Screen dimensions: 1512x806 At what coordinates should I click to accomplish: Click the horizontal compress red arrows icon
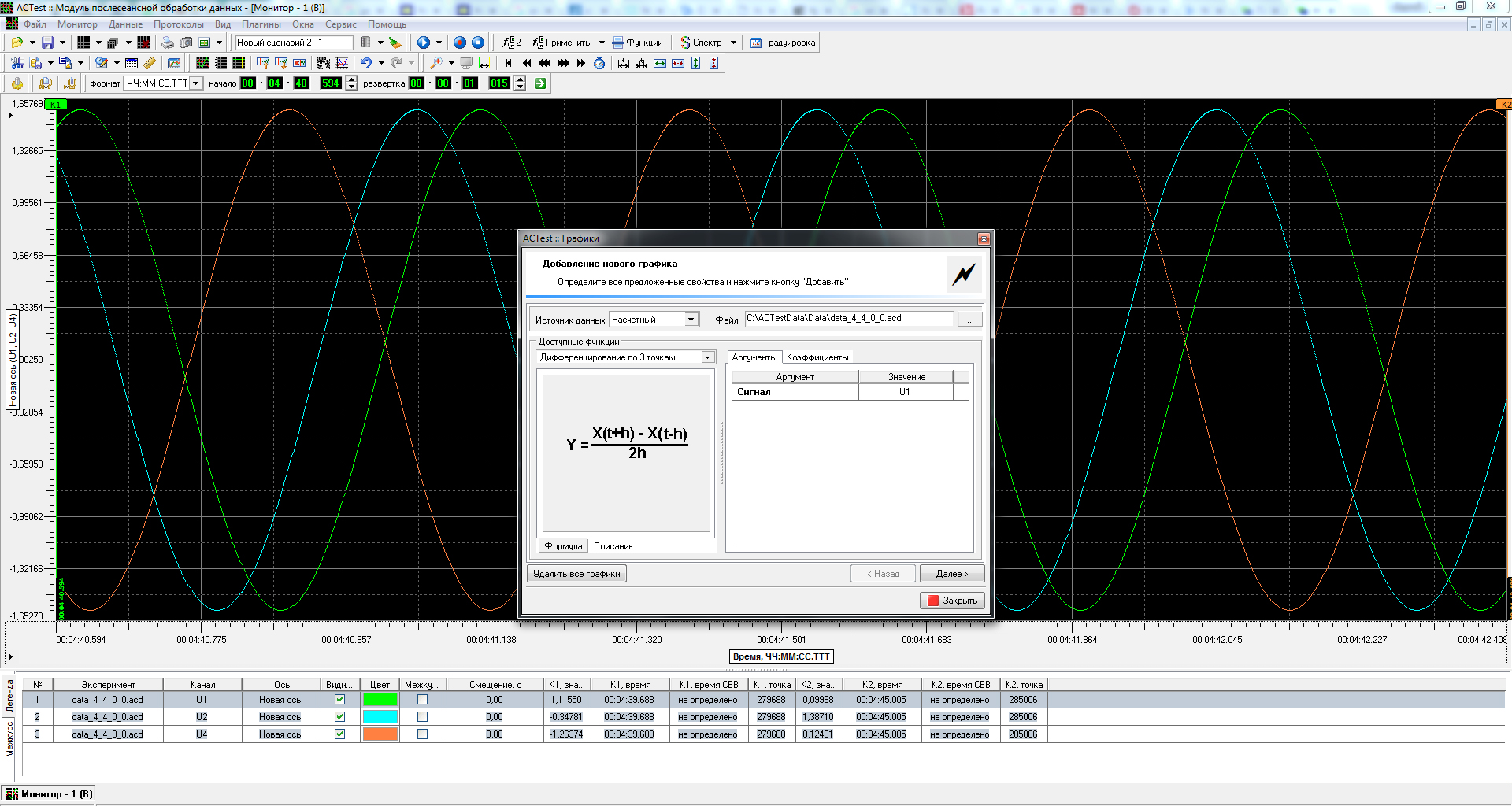tap(678, 63)
